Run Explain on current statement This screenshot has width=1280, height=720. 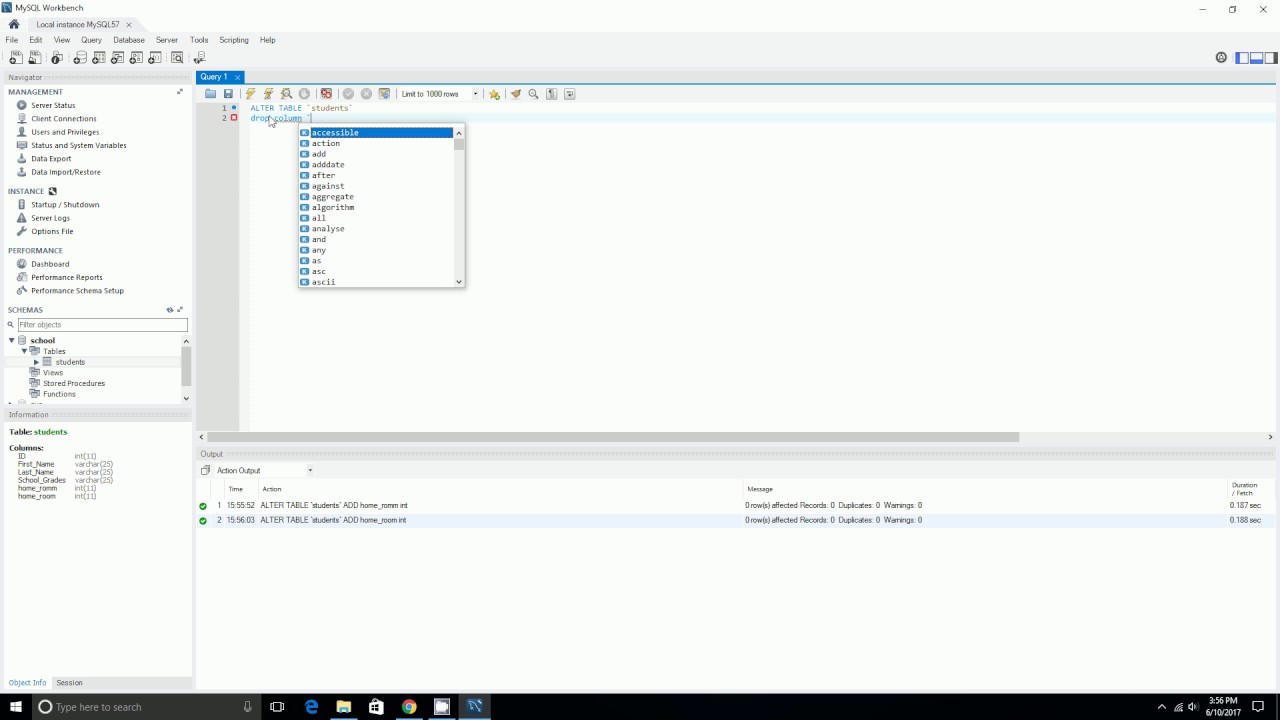(286, 94)
